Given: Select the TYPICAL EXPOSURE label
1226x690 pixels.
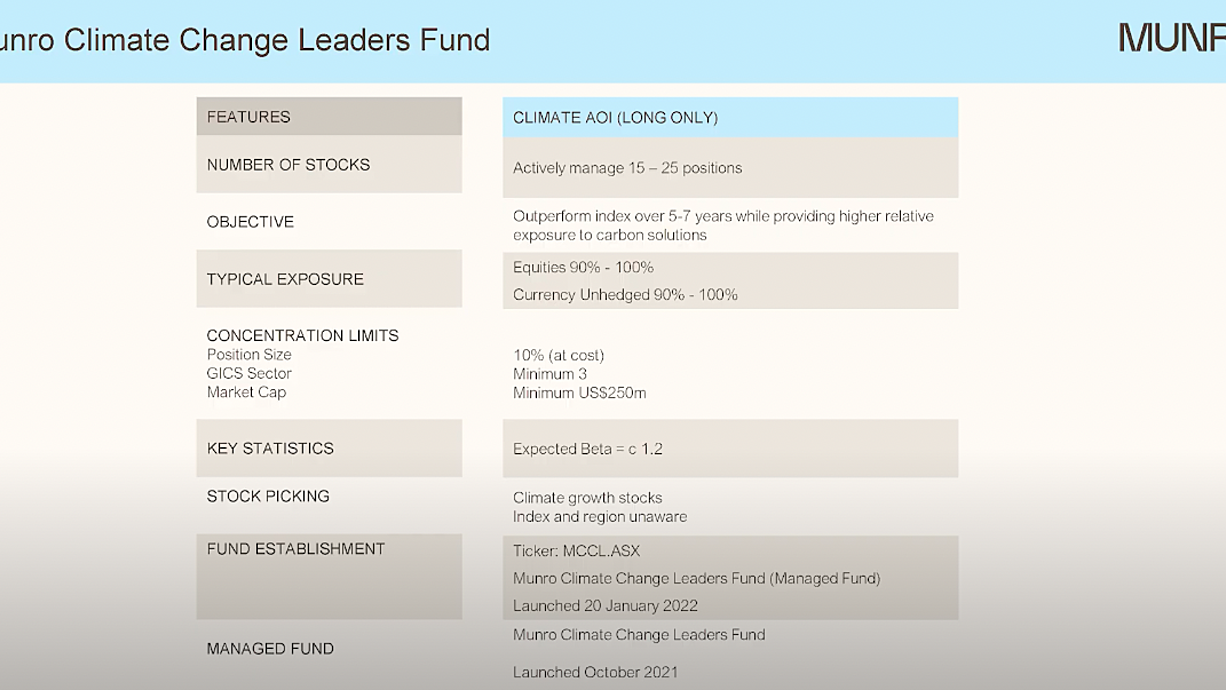Looking at the screenshot, I should (285, 279).
